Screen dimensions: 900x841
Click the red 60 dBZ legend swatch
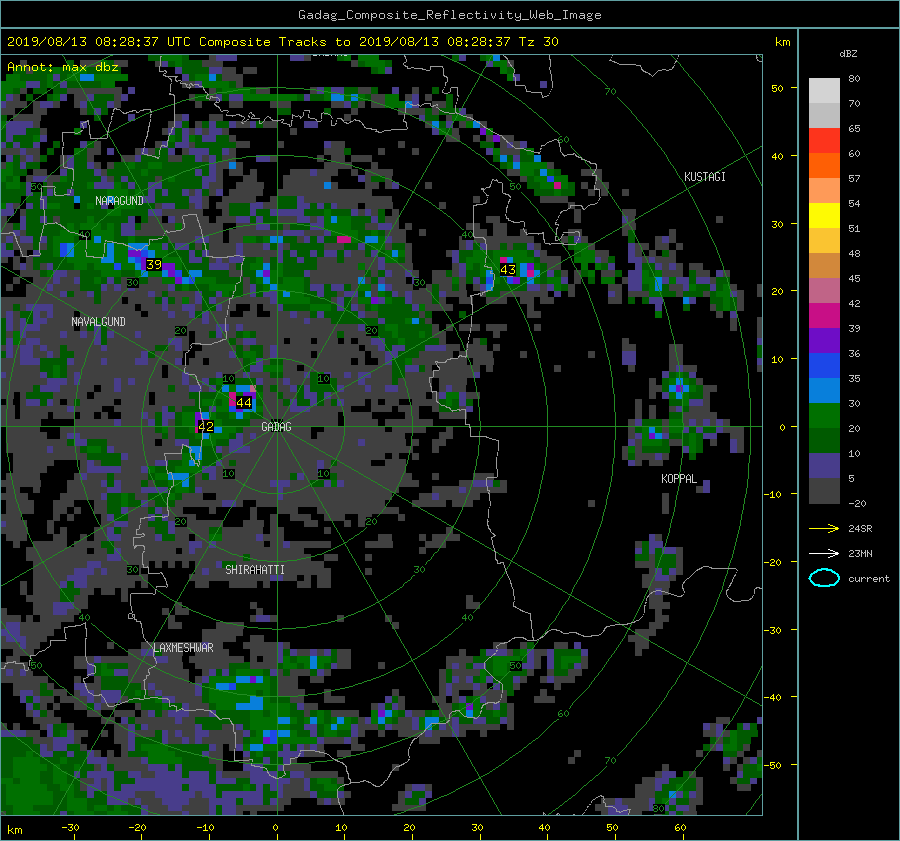pyautogui.click(x=824, y=141)
